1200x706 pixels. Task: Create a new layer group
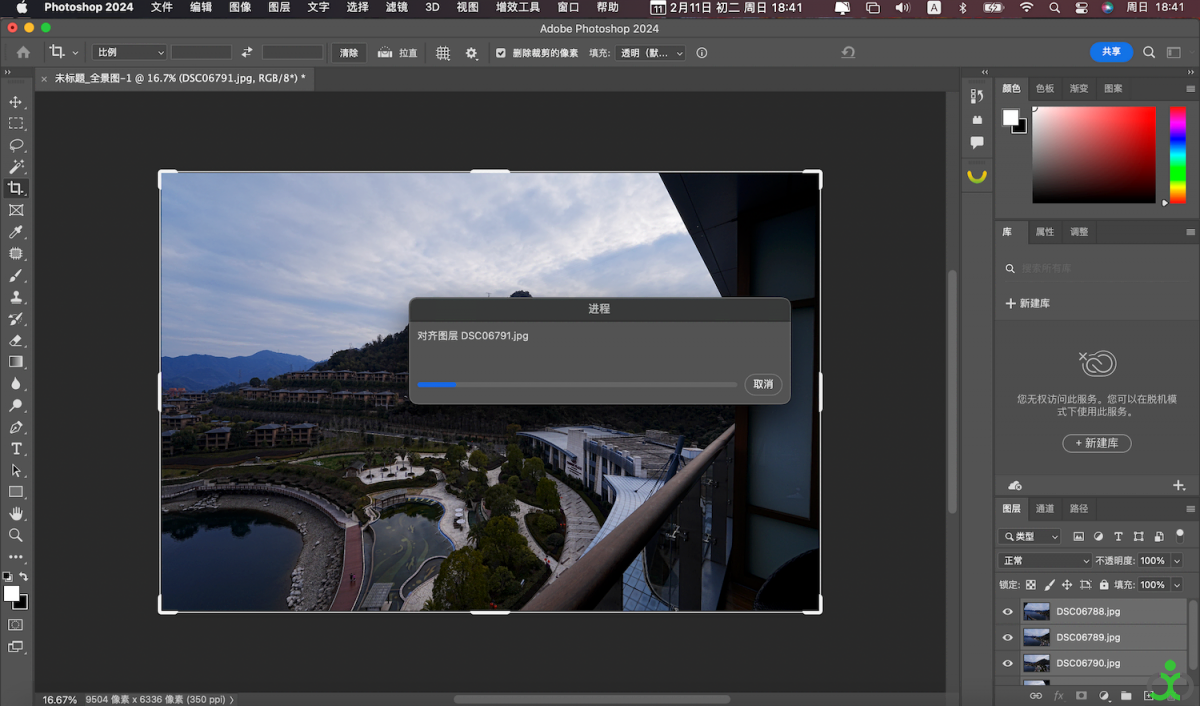pyautogui.click(x=1126, y=695)
